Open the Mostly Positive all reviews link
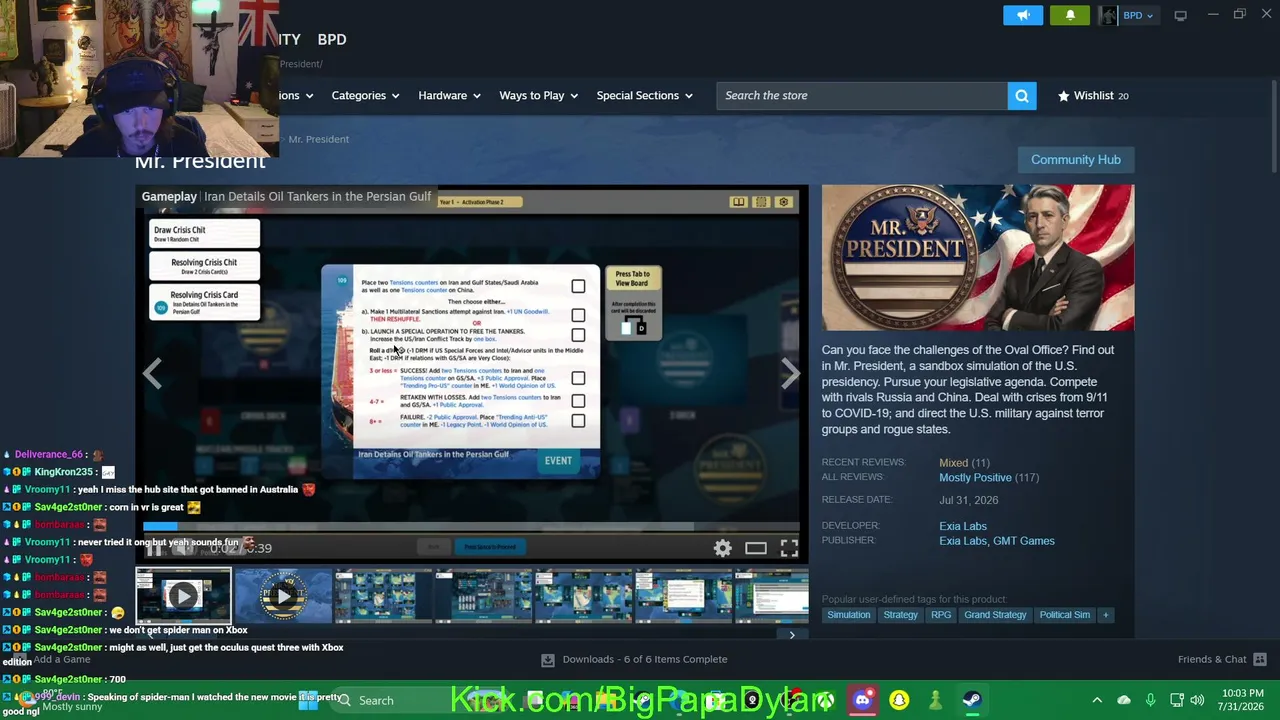The width and height of the screenshot is (1280, 720). 975,478
